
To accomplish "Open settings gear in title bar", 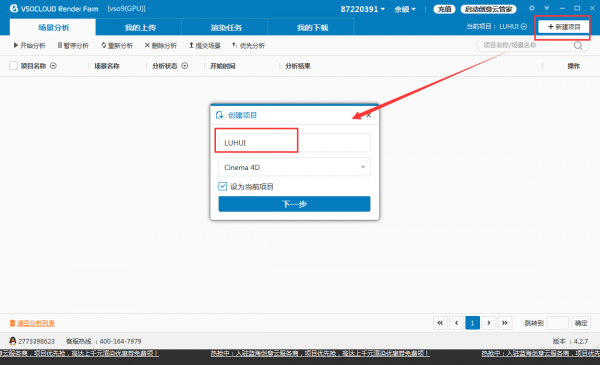I will tap(532, 8).
